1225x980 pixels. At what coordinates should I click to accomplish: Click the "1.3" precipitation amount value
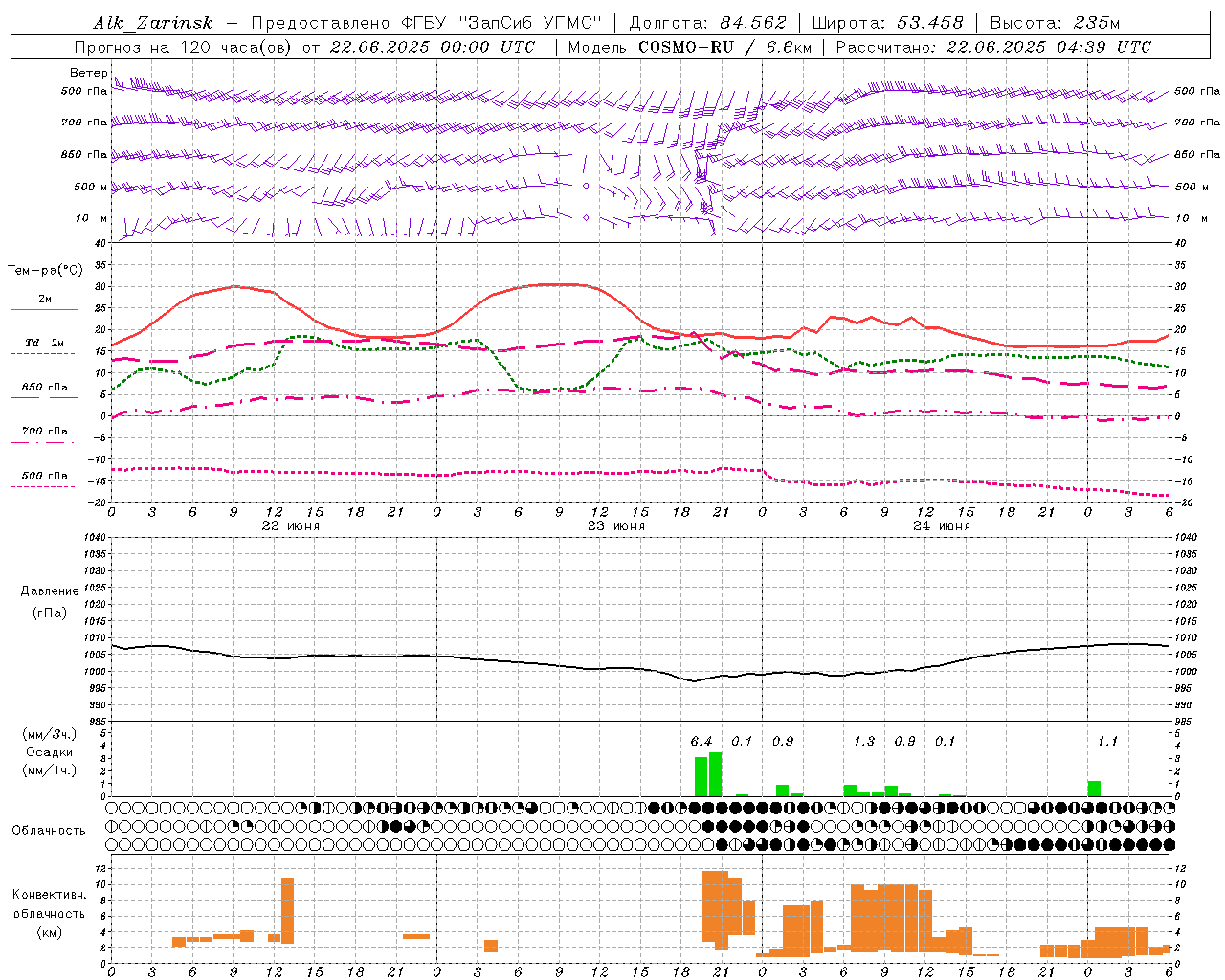864,741
